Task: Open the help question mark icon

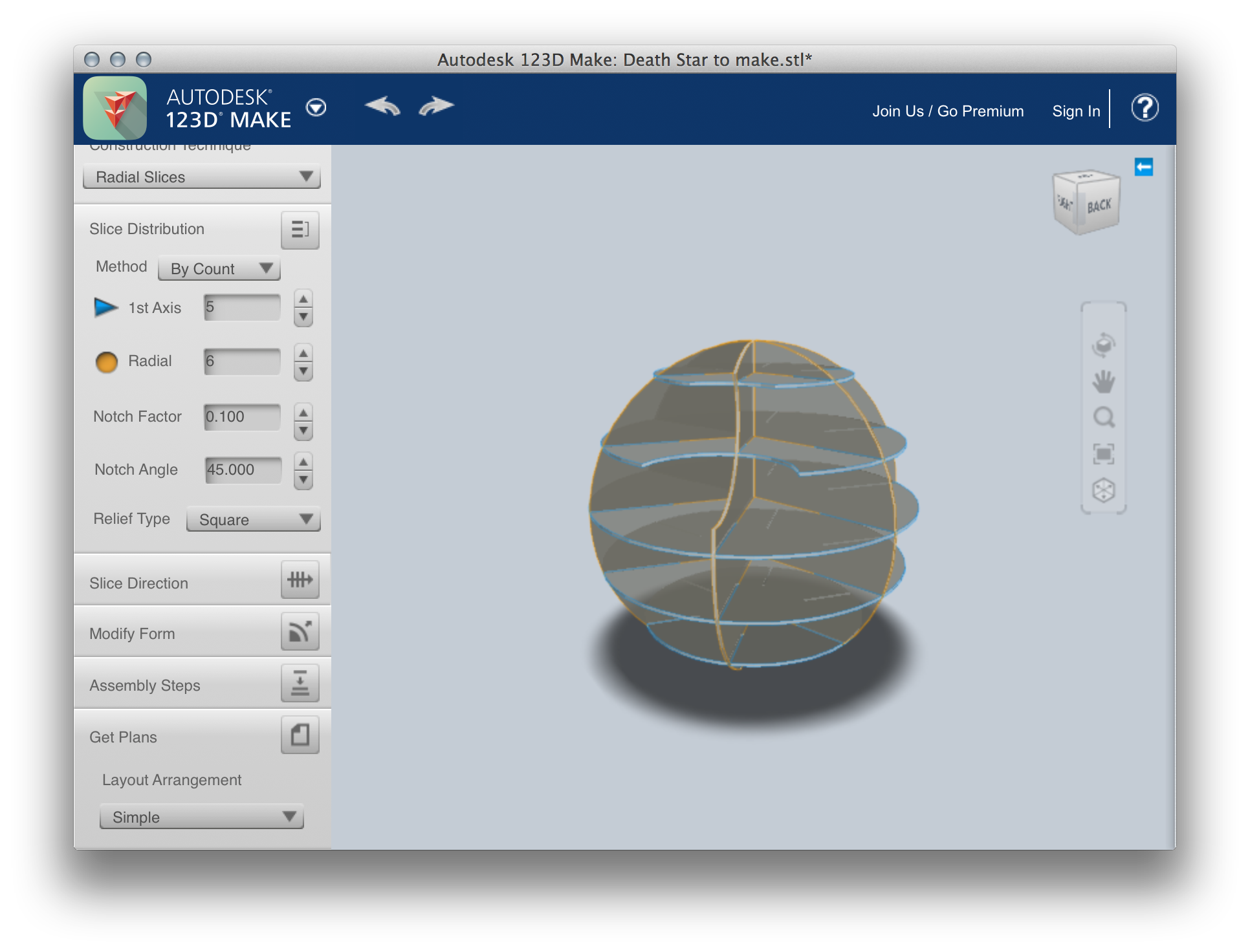Action: tap(1144, 108)
